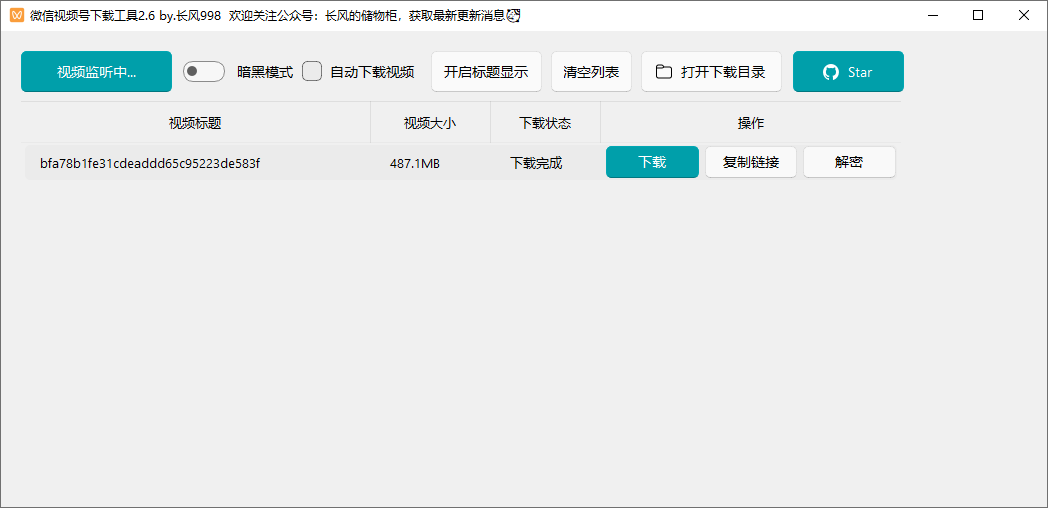This screenshot has height=508, width=1048.
Task: Click the app logo in the title bar
Action: point(16,15)
